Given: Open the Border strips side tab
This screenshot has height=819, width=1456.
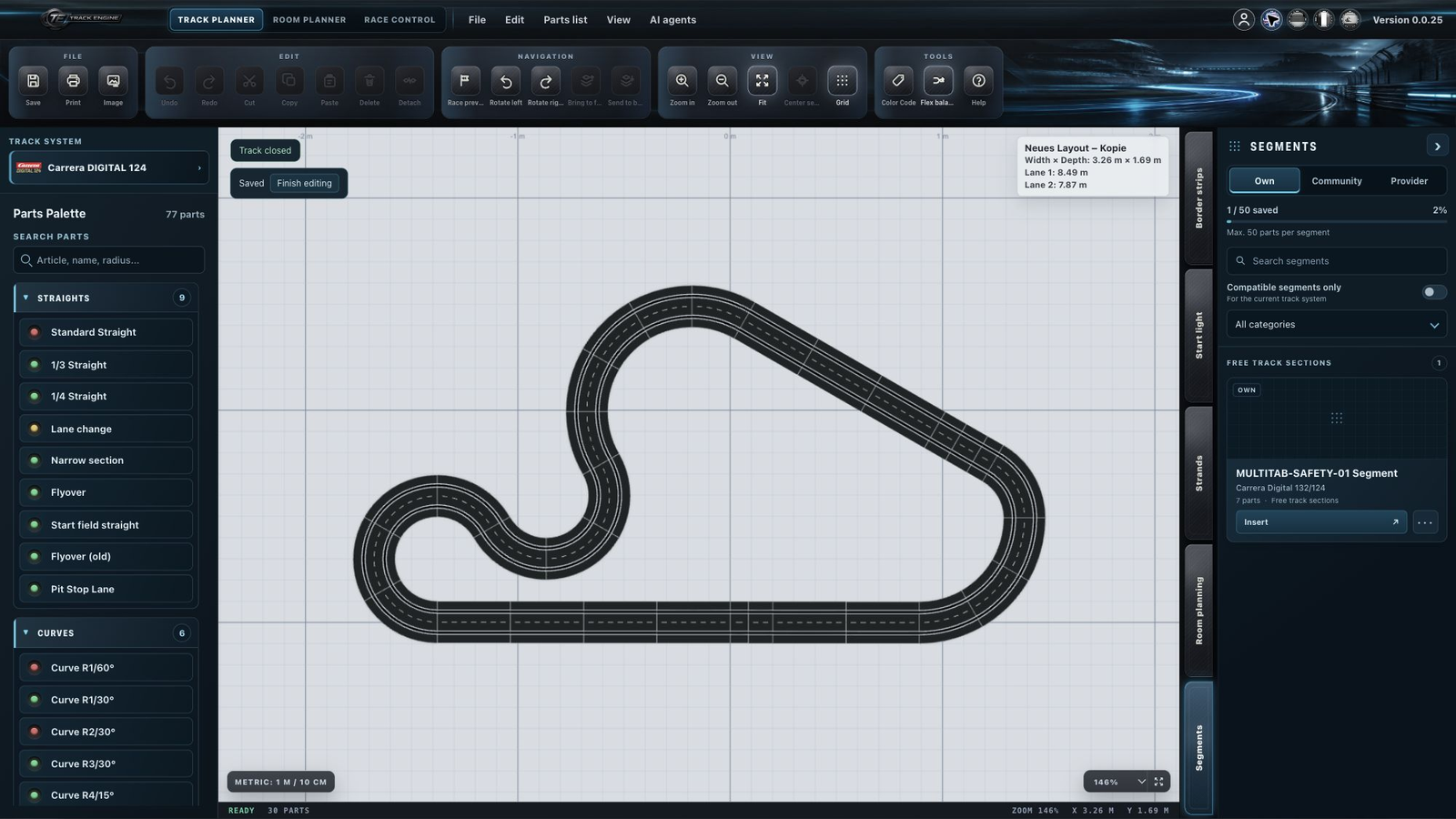Looking at the screenshot, I should point(1198,197).
